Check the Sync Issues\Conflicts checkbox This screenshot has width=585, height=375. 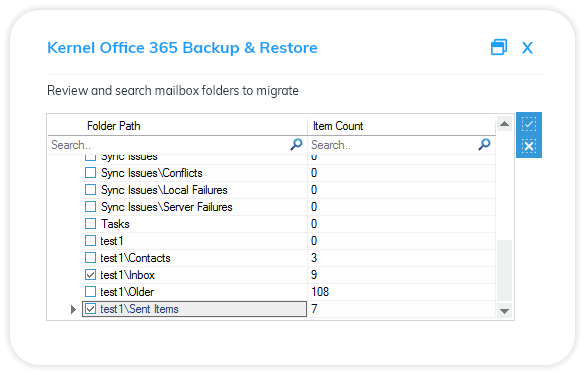tap(90, 172)
